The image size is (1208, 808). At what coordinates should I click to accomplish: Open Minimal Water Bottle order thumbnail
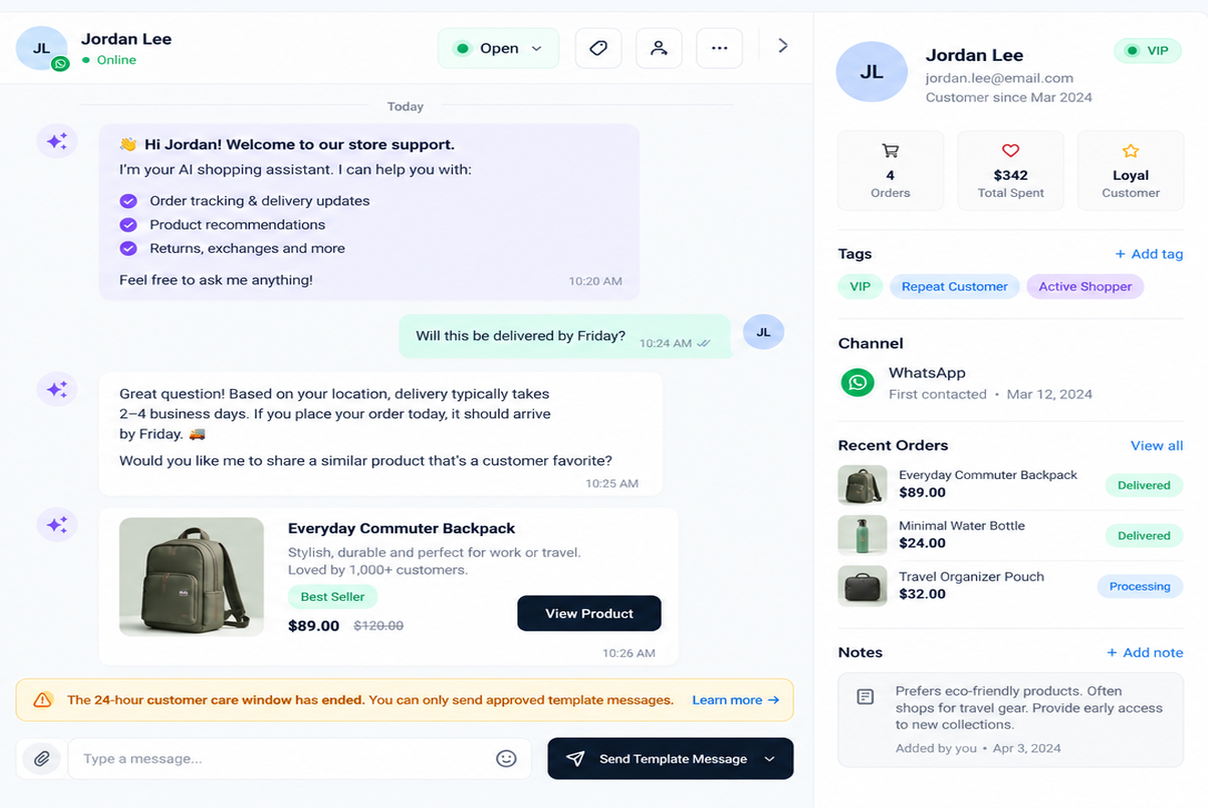pos(862,535)
